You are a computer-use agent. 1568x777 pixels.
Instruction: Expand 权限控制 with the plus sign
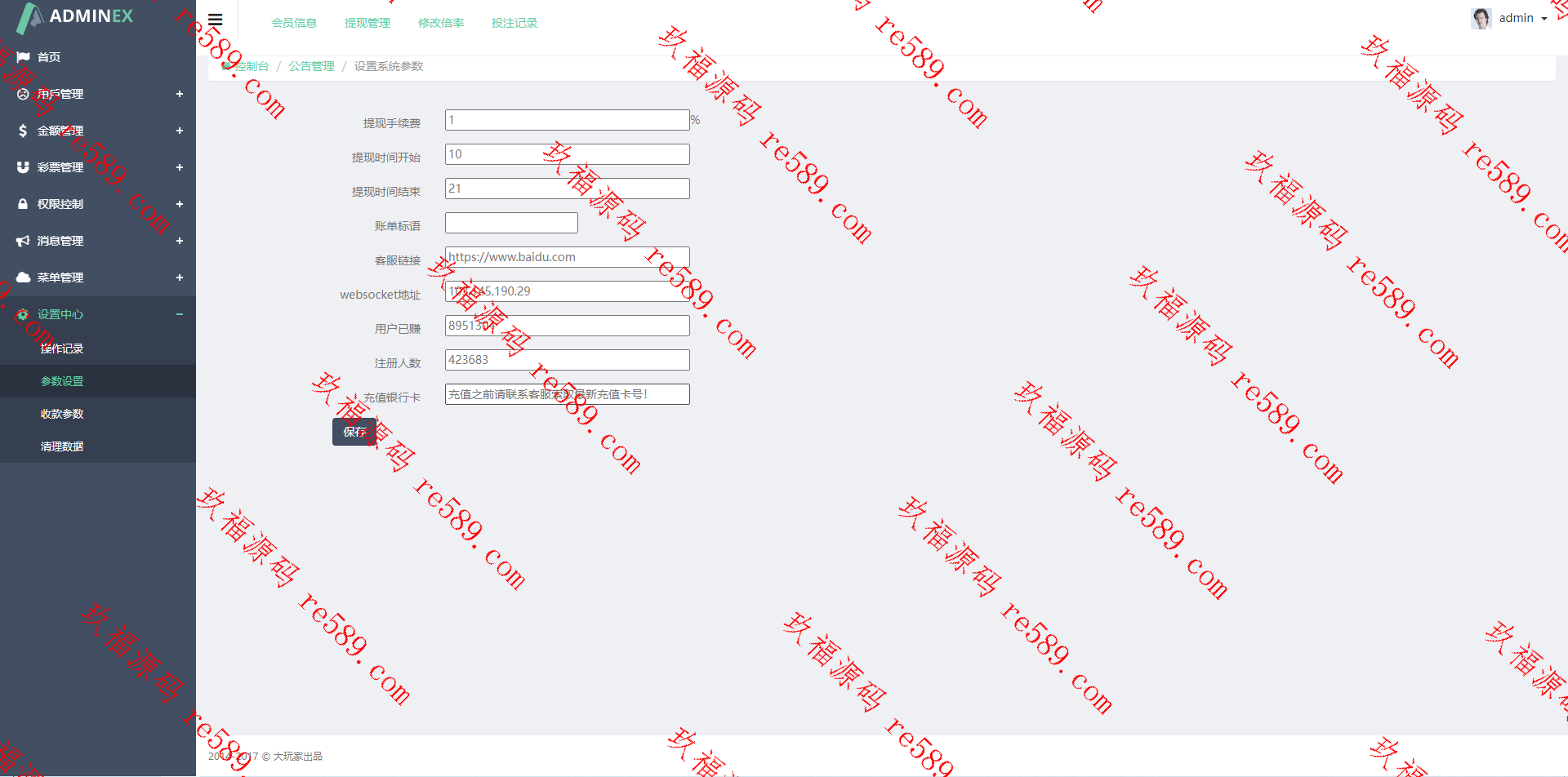click(180, 204)
